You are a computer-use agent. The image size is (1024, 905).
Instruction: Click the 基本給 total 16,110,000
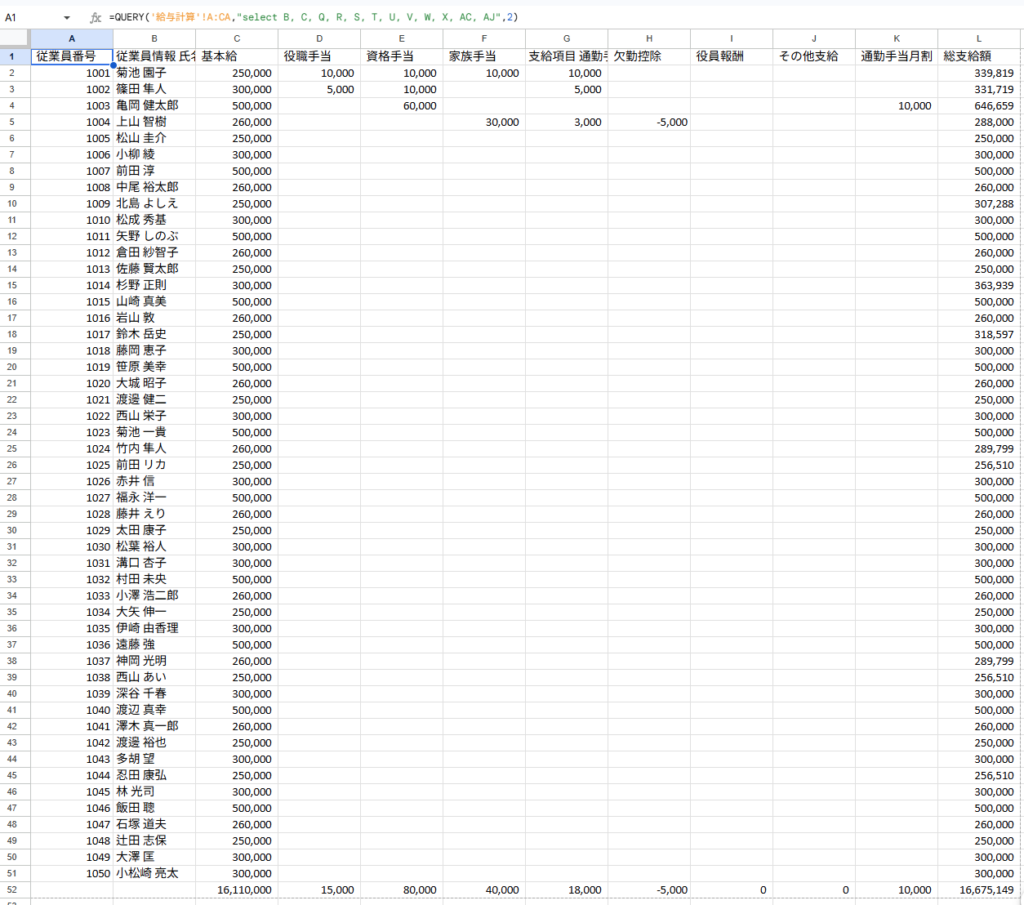point(236,889)
